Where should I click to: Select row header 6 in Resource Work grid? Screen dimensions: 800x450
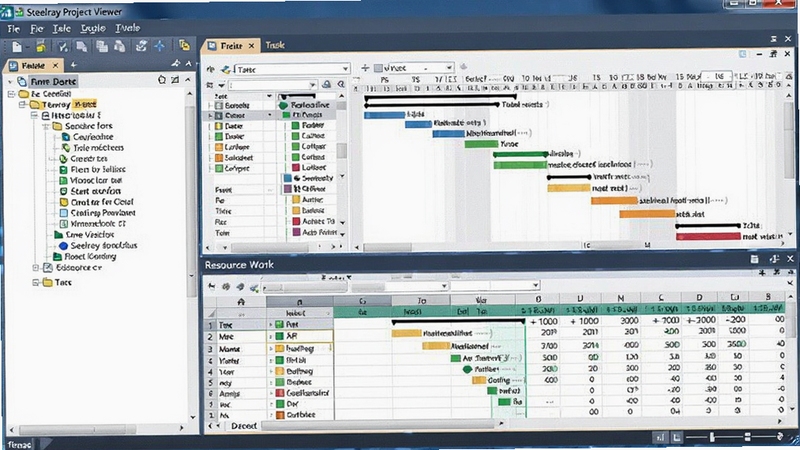(210, 394)
